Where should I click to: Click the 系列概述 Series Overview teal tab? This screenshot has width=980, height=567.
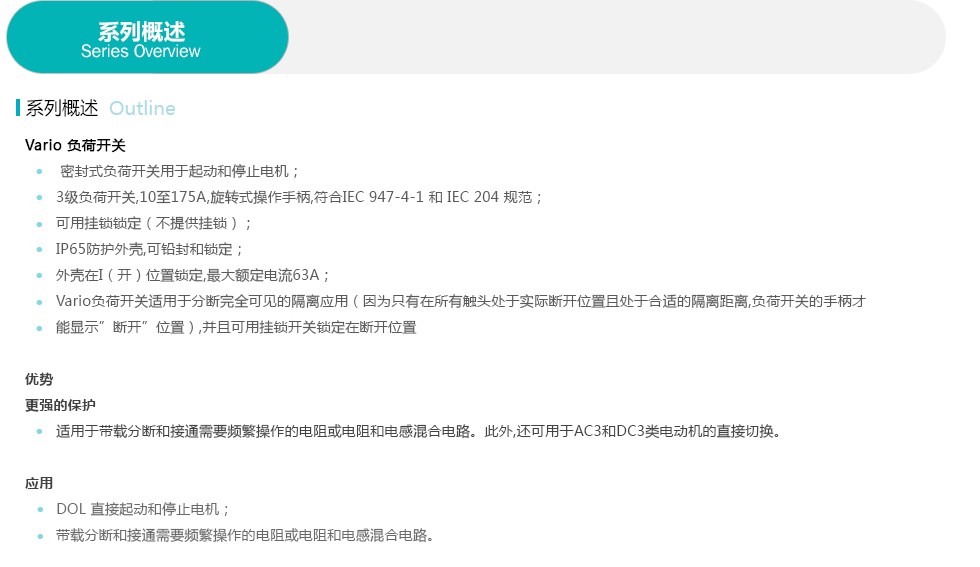tap(148, 38)
